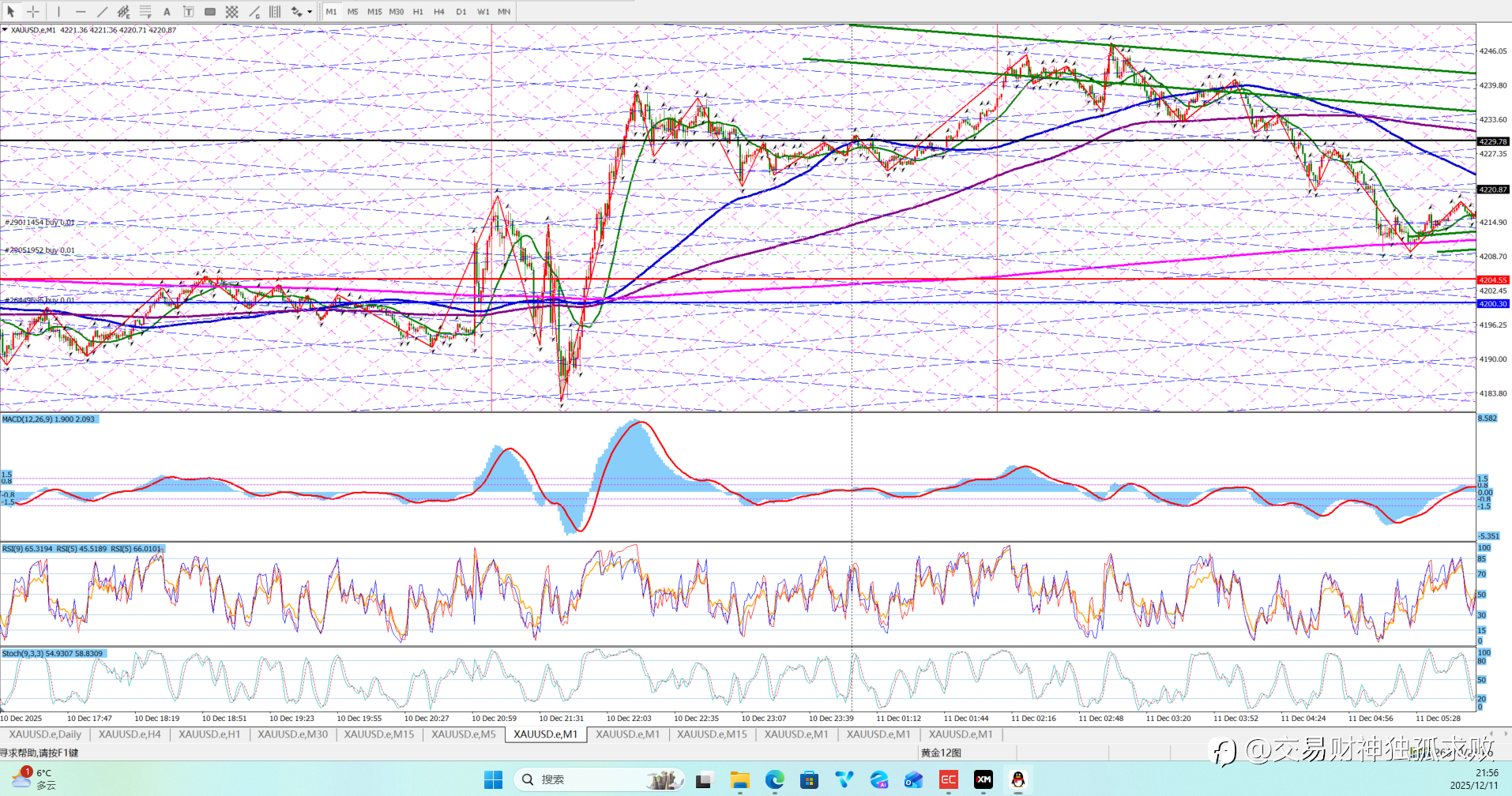1512x796 pixels.
Task: Choose the Gann line tool
Action: 254,12
